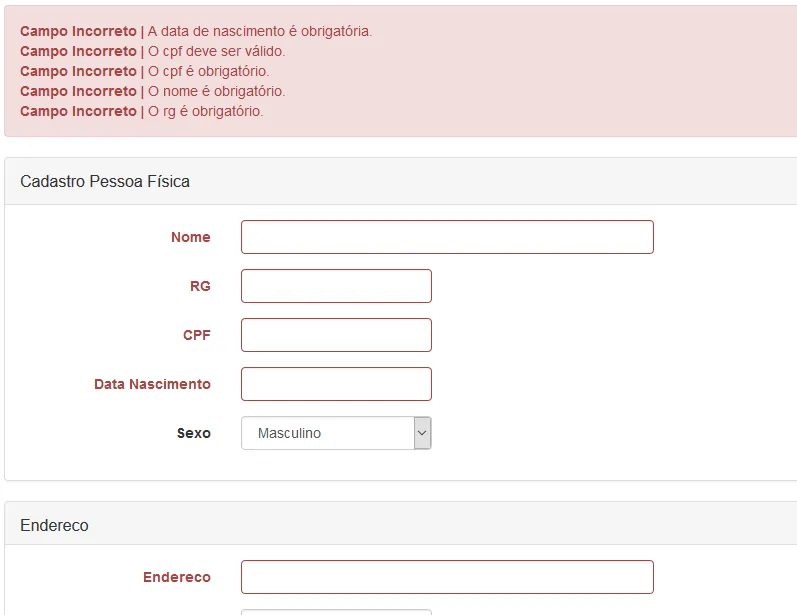Click the red Nome field label
The height and width of the screenshot is (615, 797).
[190, 237]
